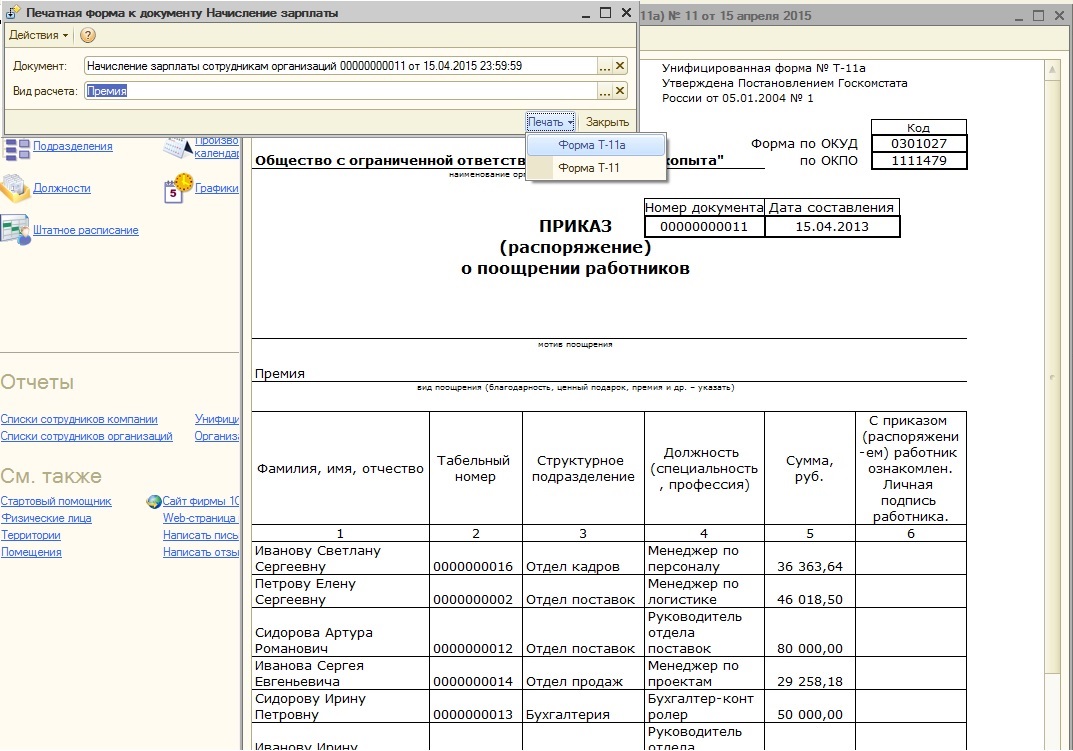Image resolution: width=1073 pixels, height=751 pixels.
Task: Select the cell Петрову Елену Сергеевну
Action: pyautogui.click(x=340, y=591)
